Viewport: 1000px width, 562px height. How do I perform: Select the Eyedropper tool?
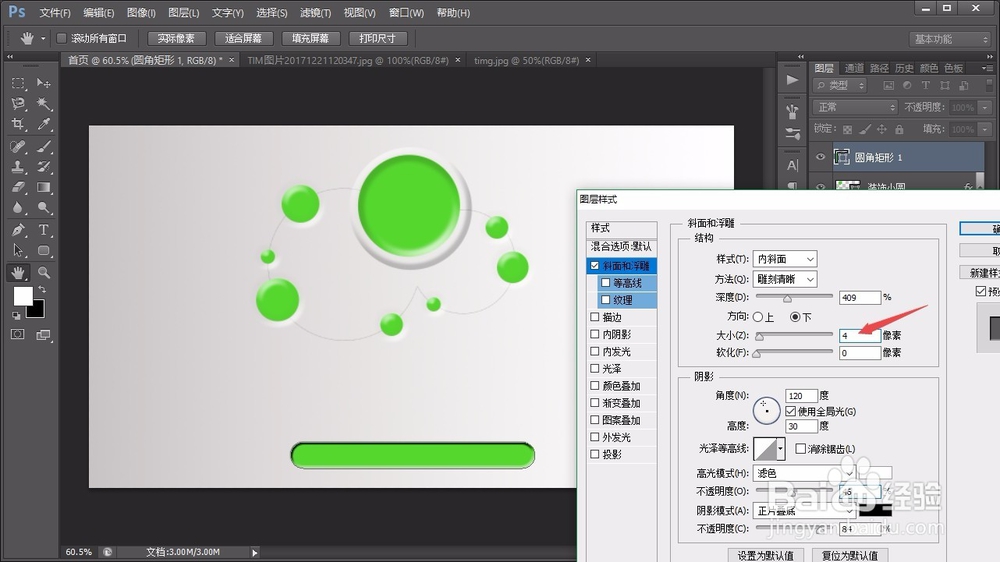click(43, 124)
